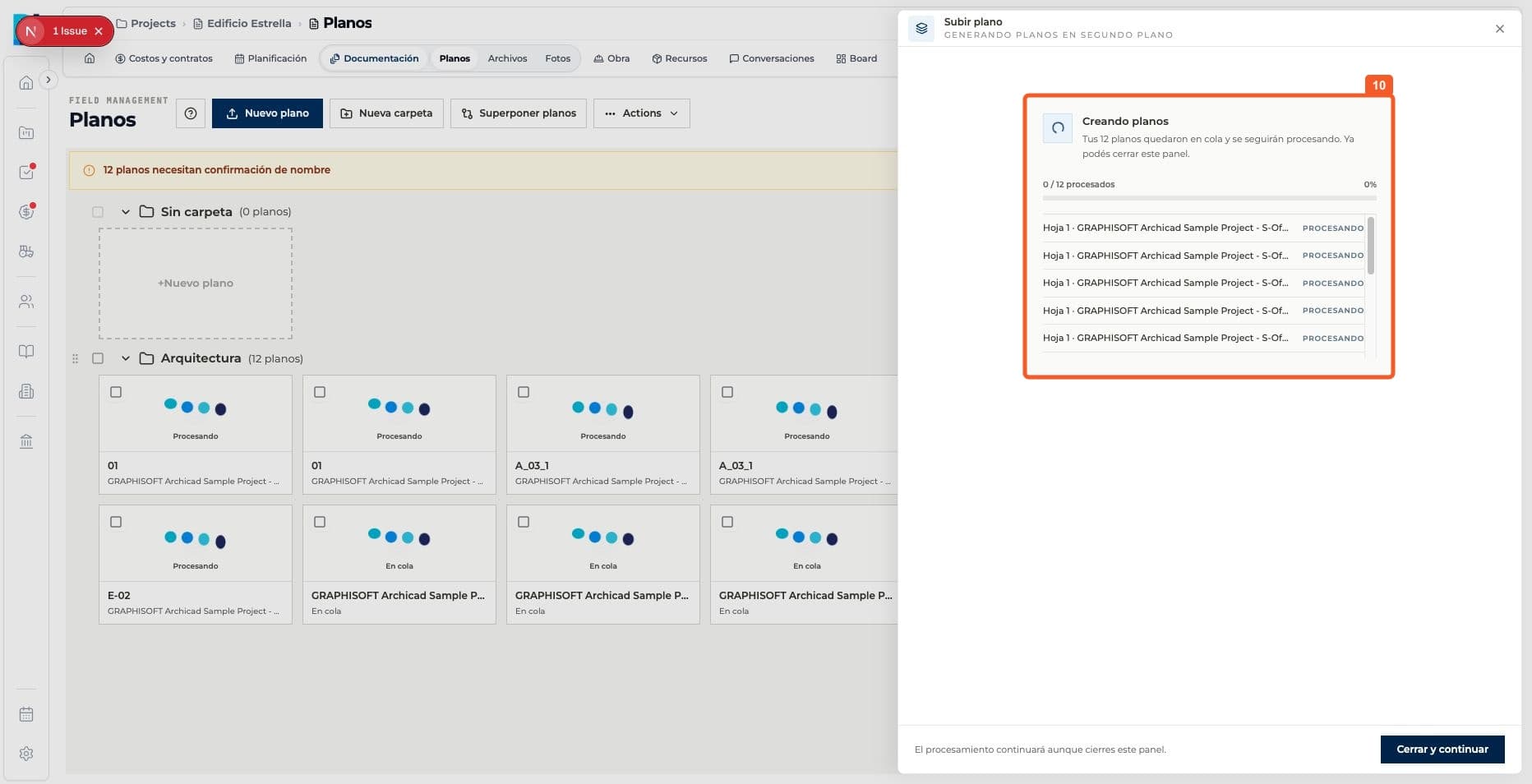Expand the left sidebar with arrow toggle

coord(48,80)
